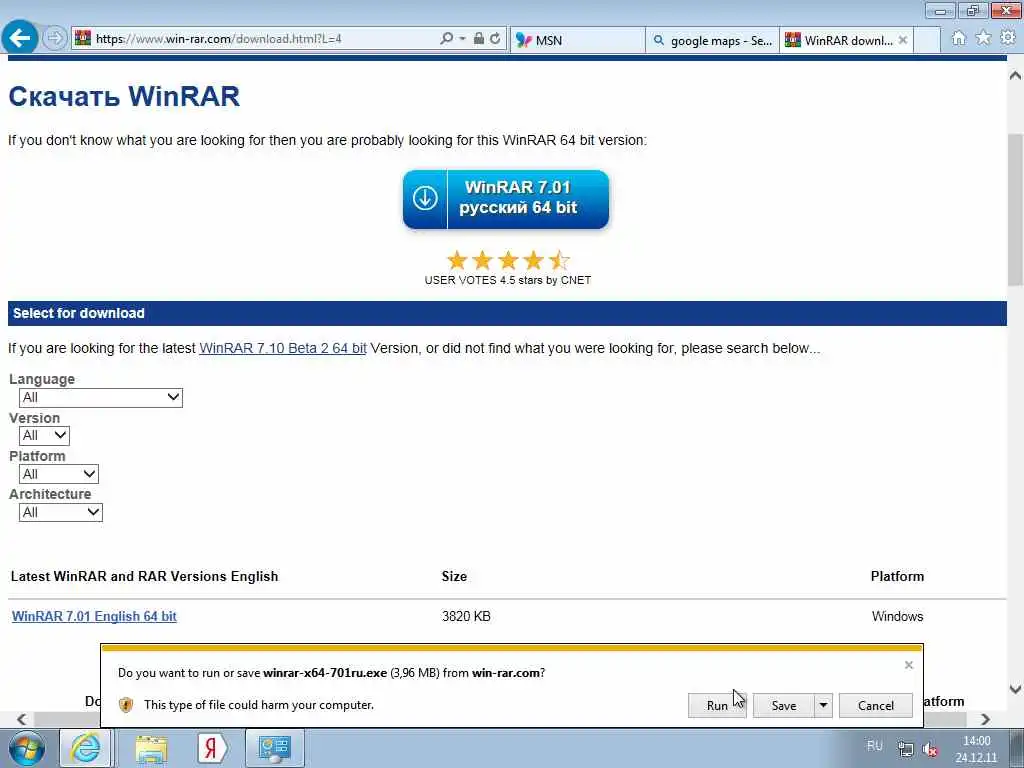Screen dimensions: 1024x768
Task: Click the security shield warning icon
Action: click(x=126, y=705)
